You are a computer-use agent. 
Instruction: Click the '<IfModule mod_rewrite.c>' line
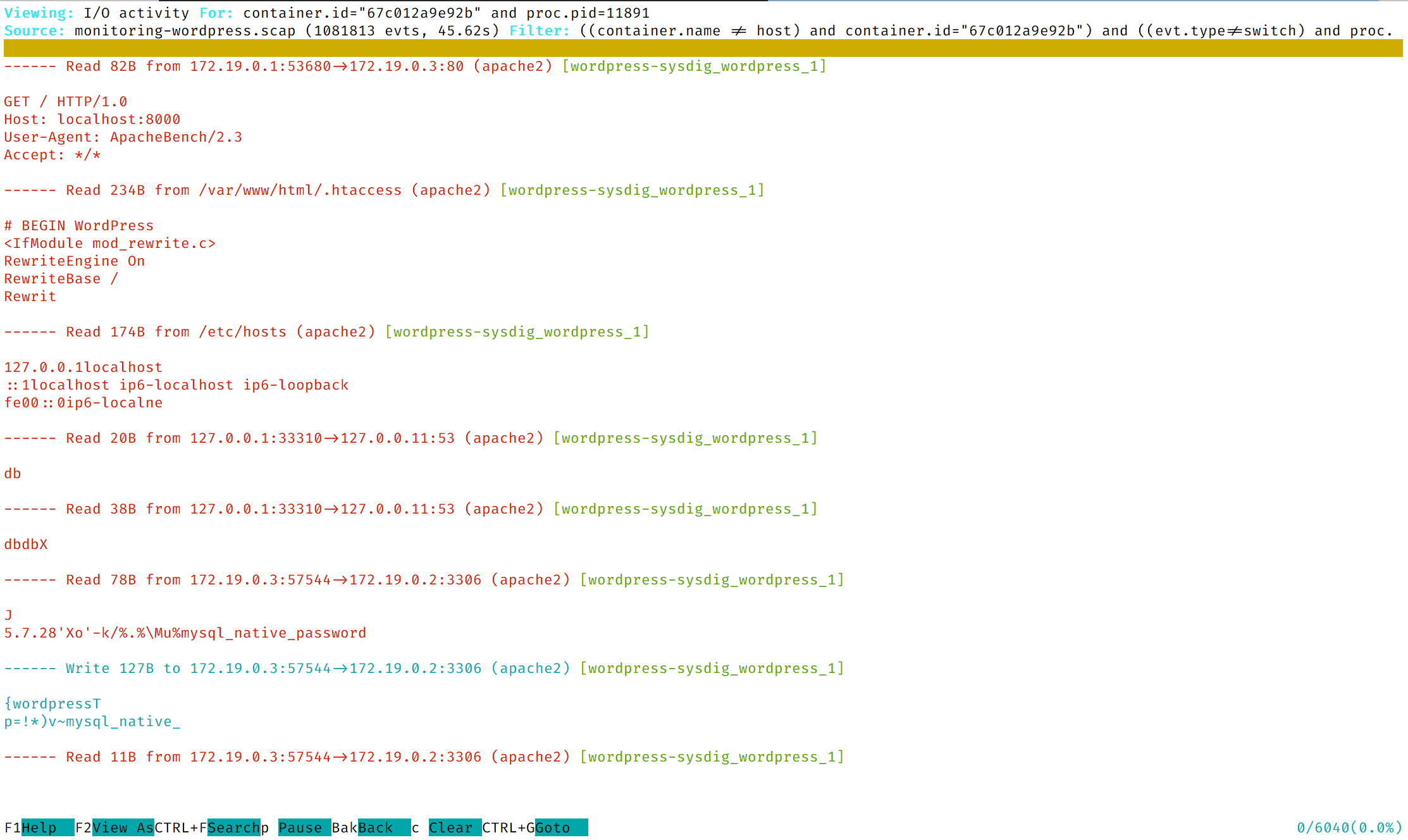click(x=110, y=243)
